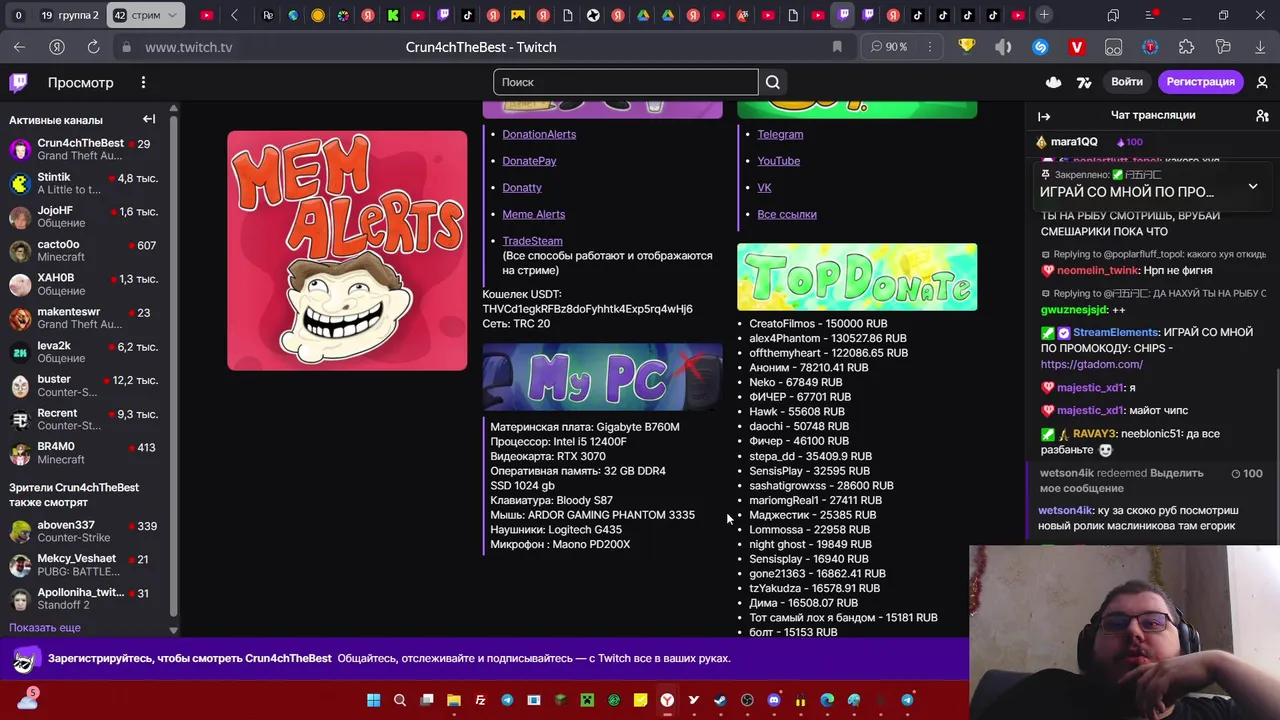Screen dimensions: 1280x720
Task: Open the Donatty link
Action: [x=522, y=187]
